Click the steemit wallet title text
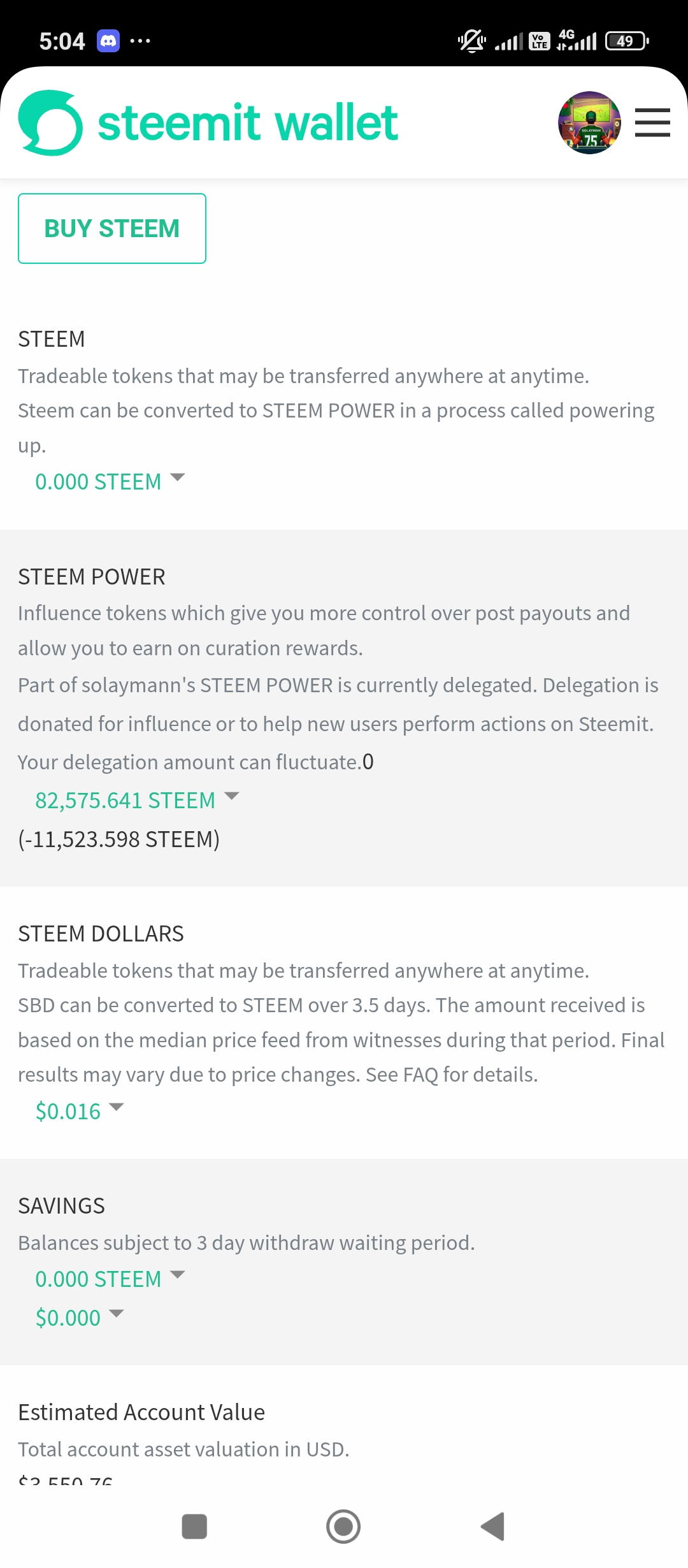 [x=248, y=122]
